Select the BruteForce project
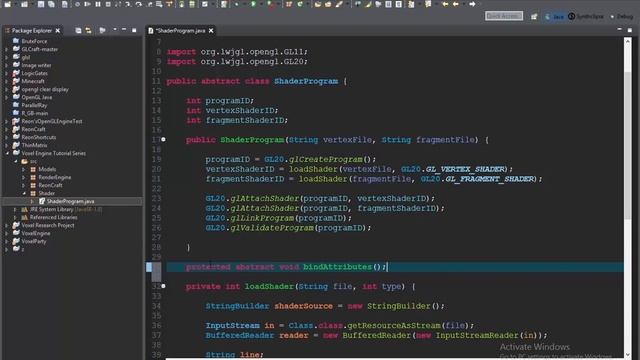The image size is (640, 360). coord(34,41)
